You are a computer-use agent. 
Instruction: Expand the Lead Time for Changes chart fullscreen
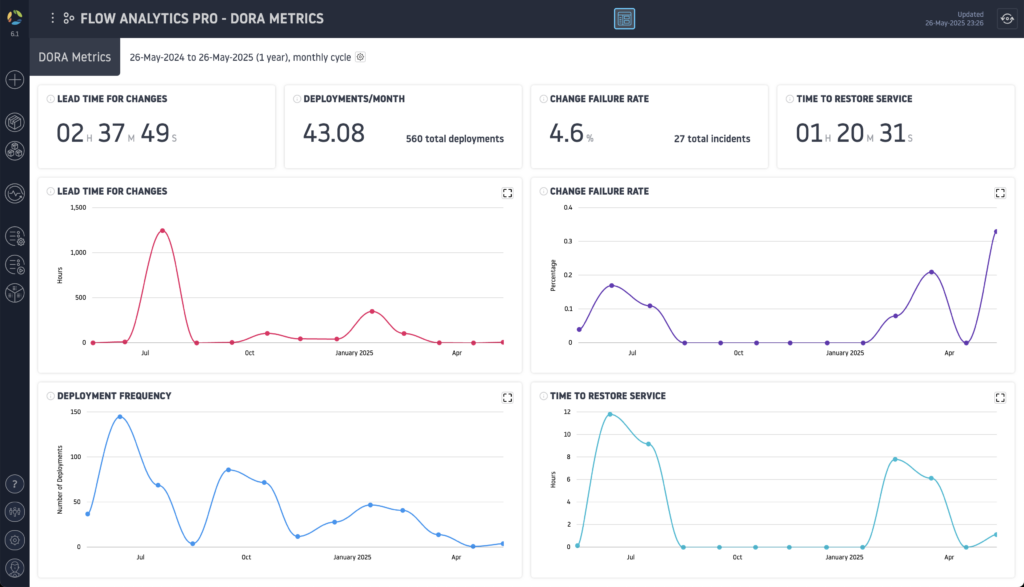tap(507, 193)
